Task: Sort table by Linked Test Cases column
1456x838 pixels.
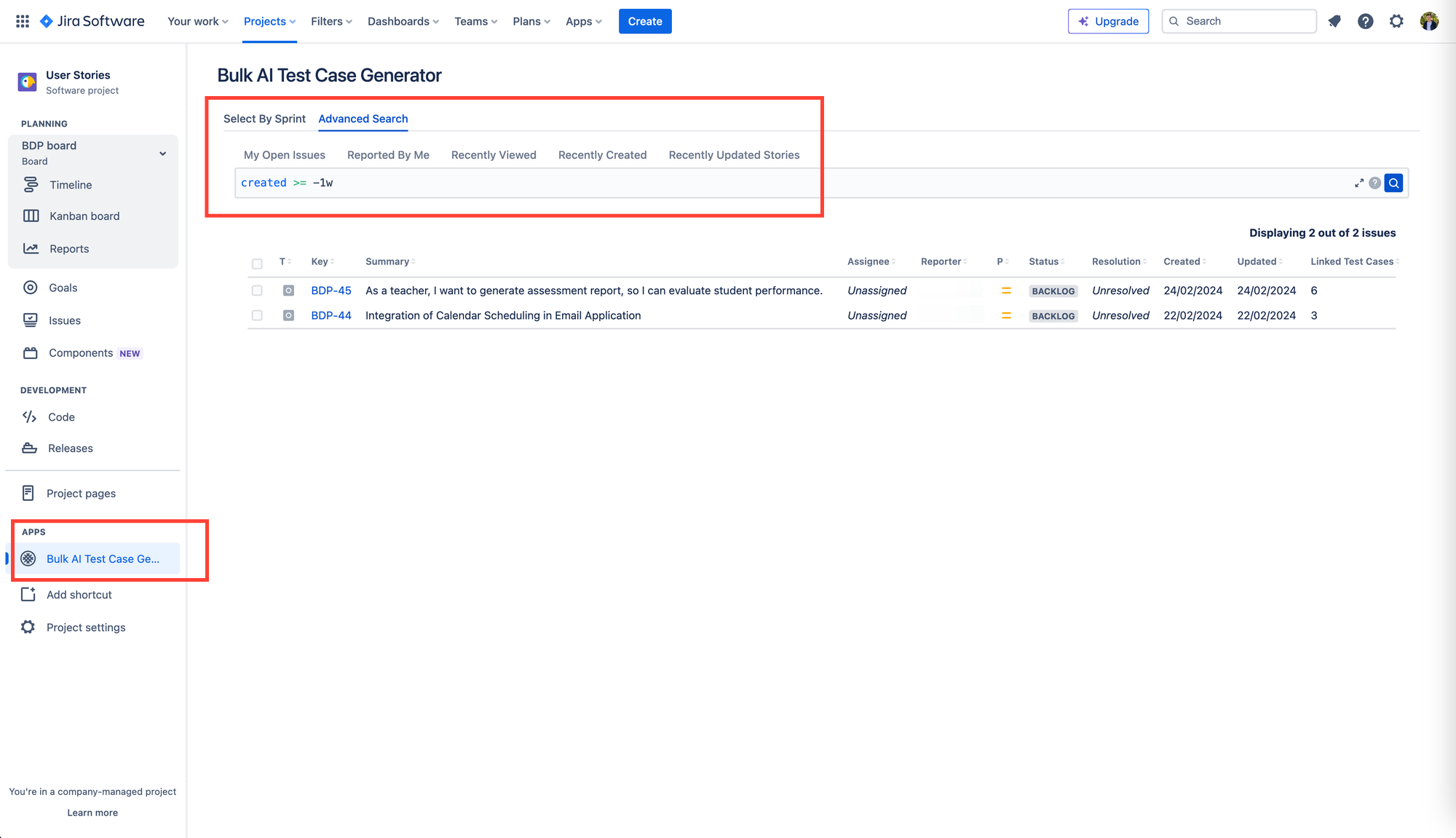Action: [x=1354, y=261]
